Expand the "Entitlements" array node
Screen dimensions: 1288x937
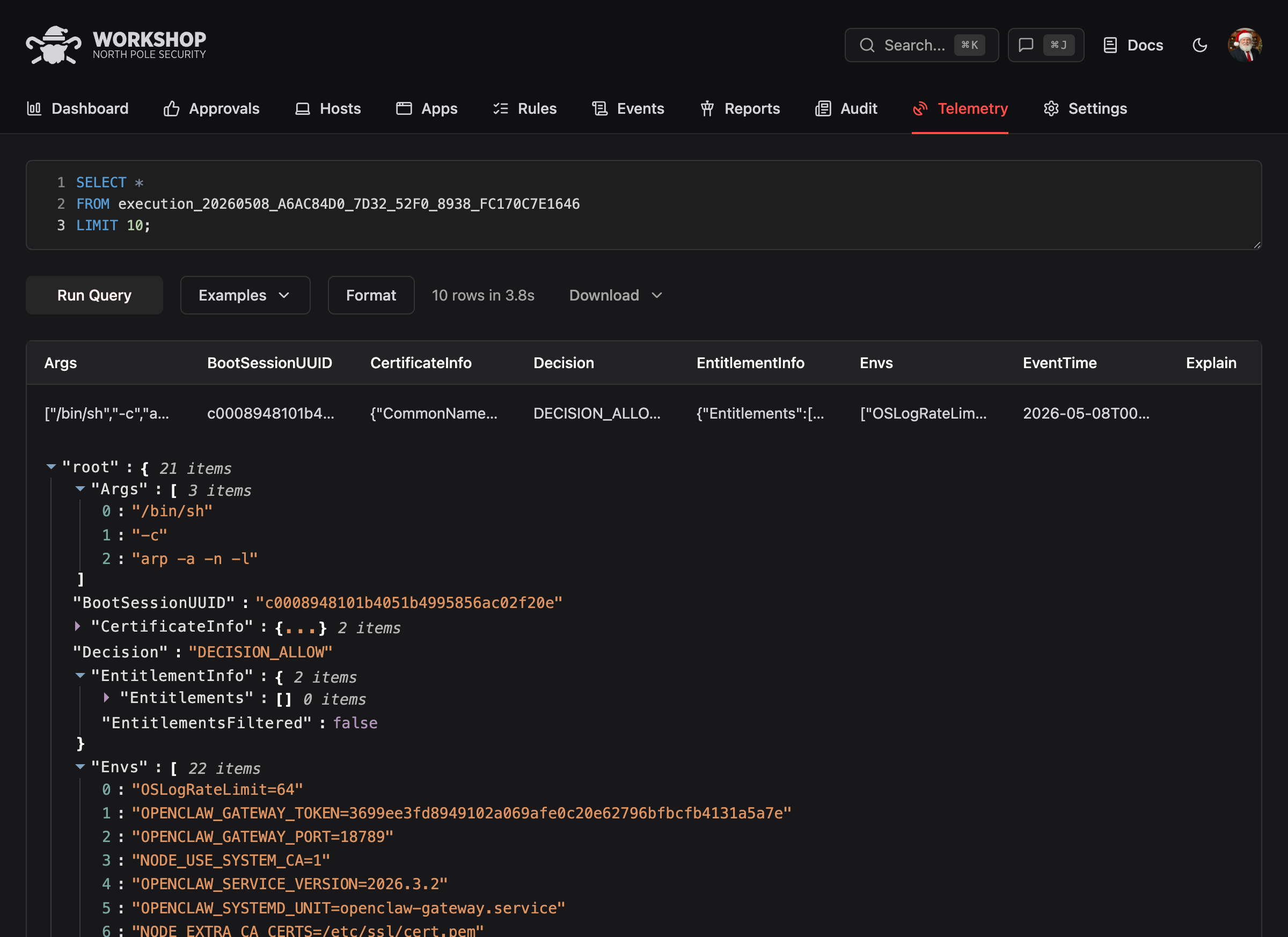pyautogui.click(x=106, y=697)
